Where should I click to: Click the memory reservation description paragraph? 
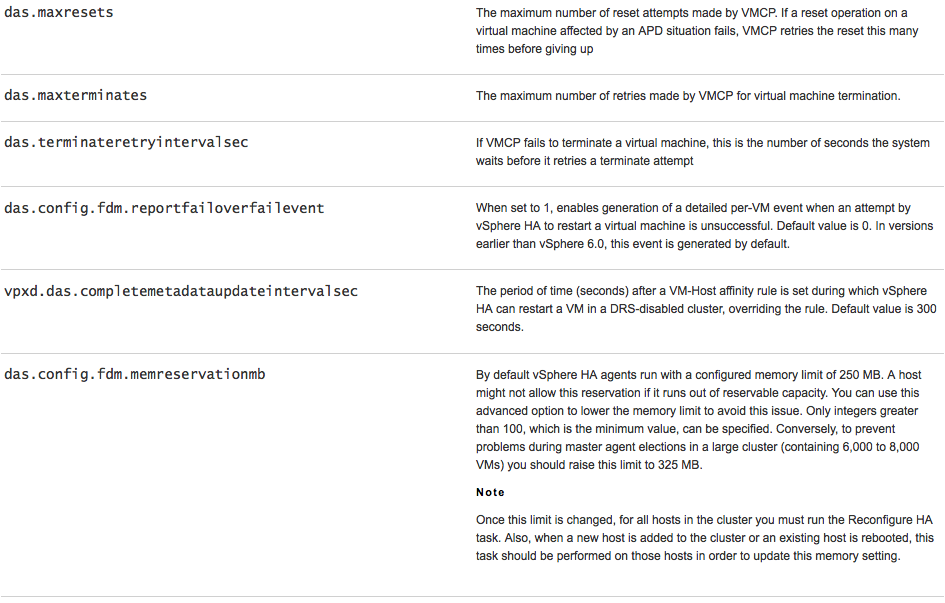click(x=697, y=420)
